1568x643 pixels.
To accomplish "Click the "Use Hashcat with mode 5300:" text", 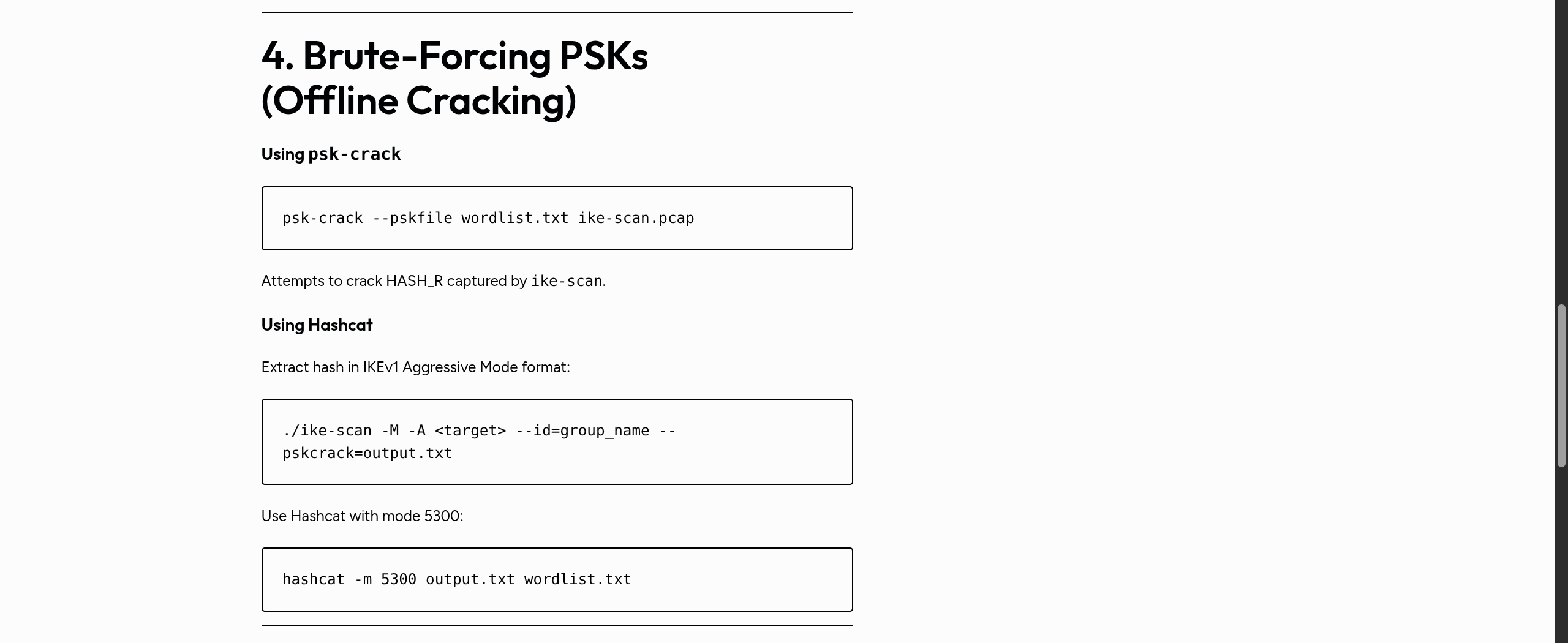I will tap(362, 516).
